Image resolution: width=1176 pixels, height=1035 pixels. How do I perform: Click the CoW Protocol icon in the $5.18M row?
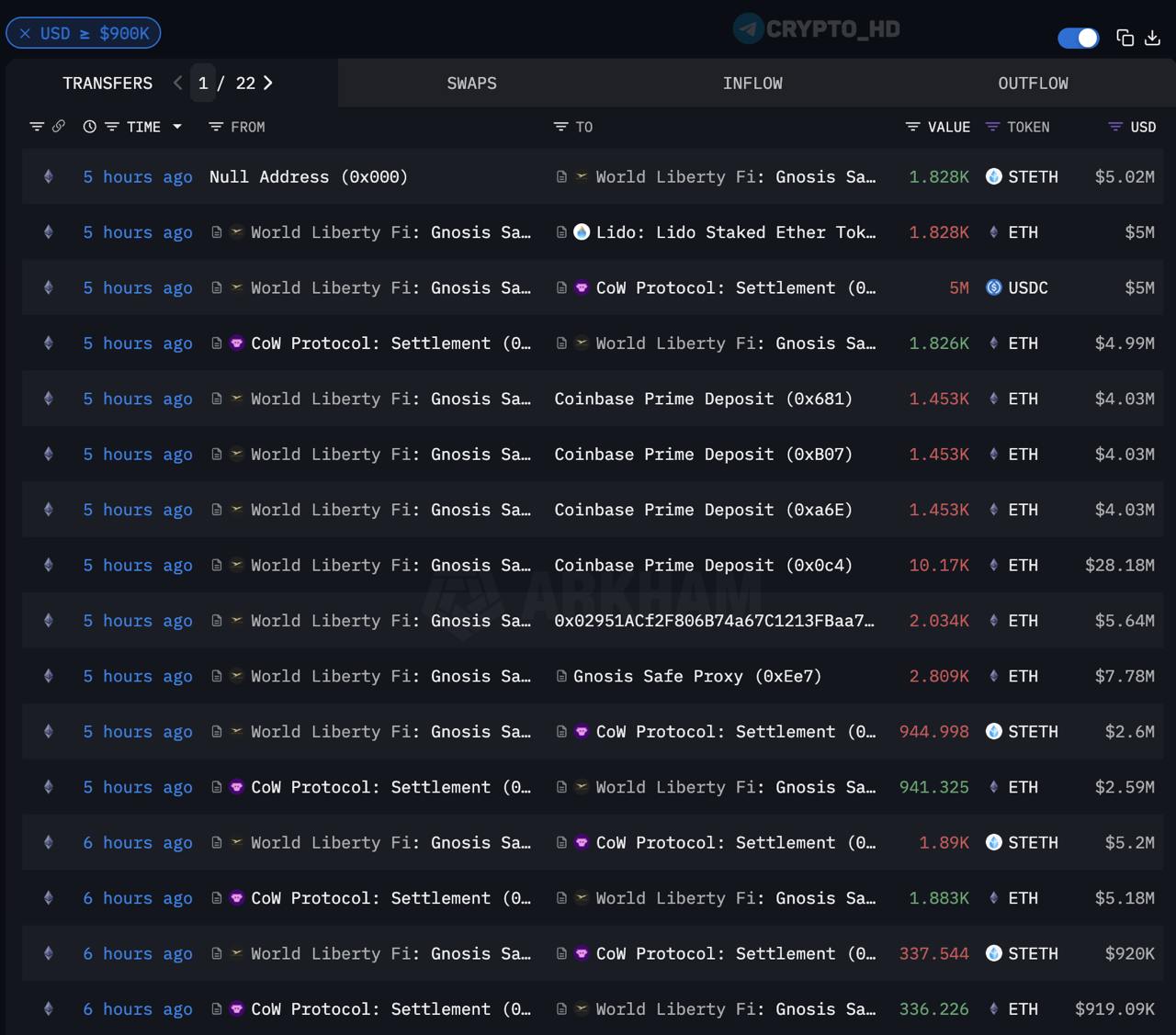coord(236,898)
